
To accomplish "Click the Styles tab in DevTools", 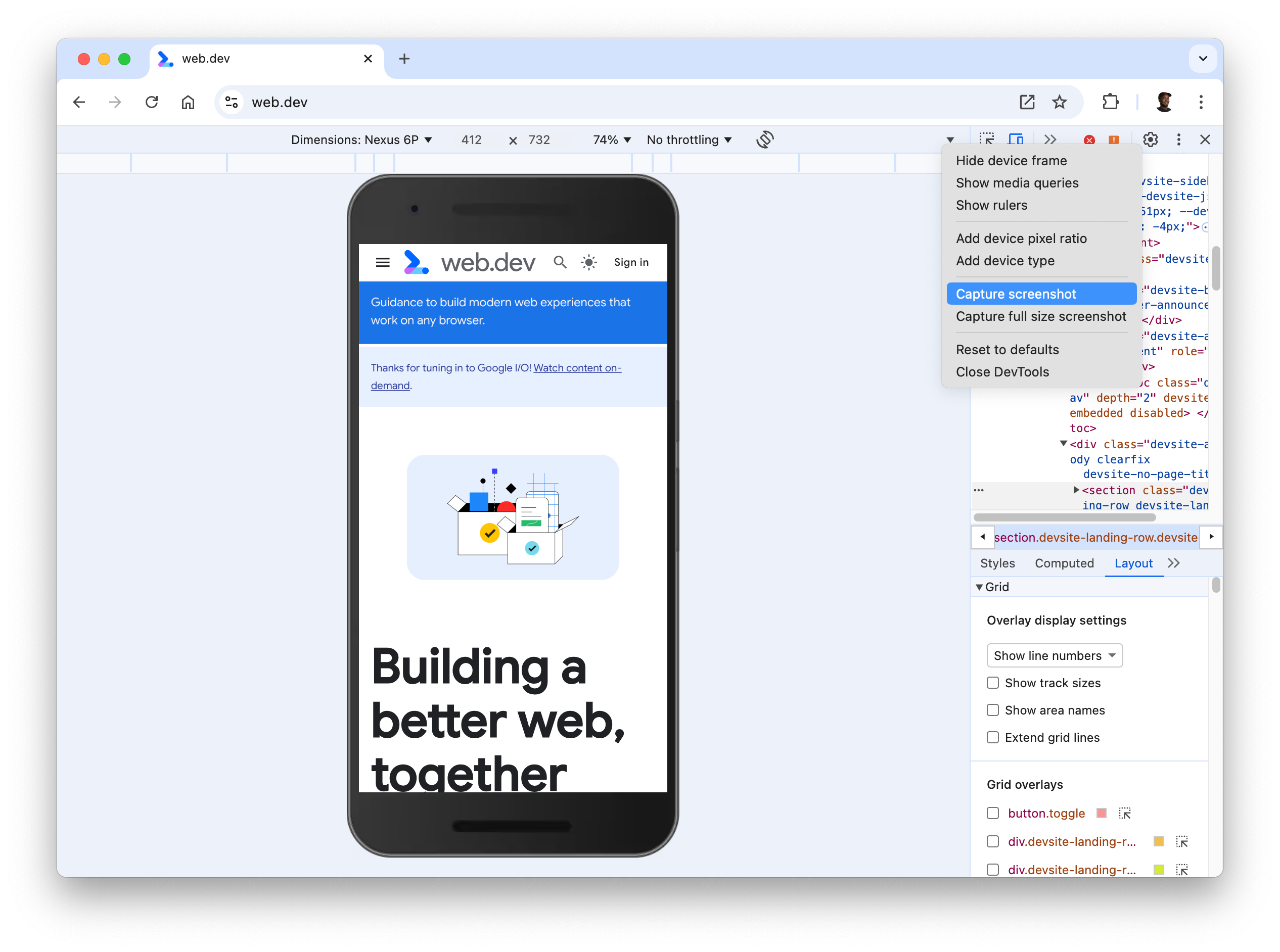I will (x=997, y=563).
